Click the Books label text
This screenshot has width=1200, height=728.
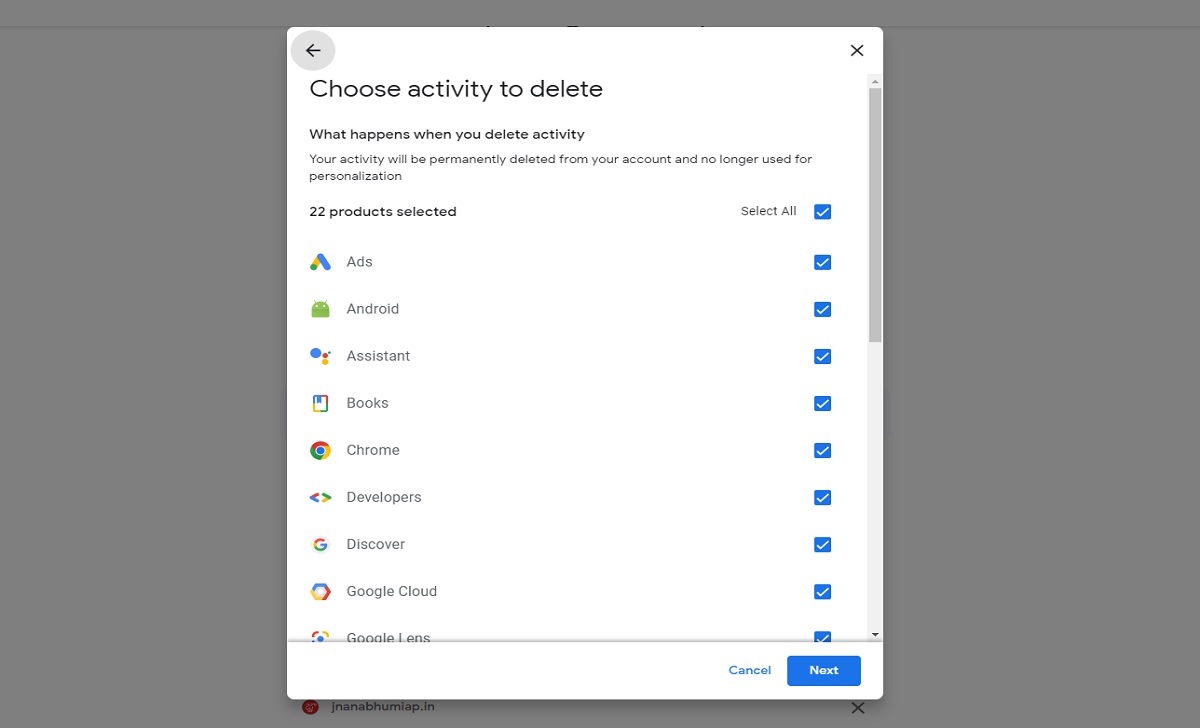point(367,403)
